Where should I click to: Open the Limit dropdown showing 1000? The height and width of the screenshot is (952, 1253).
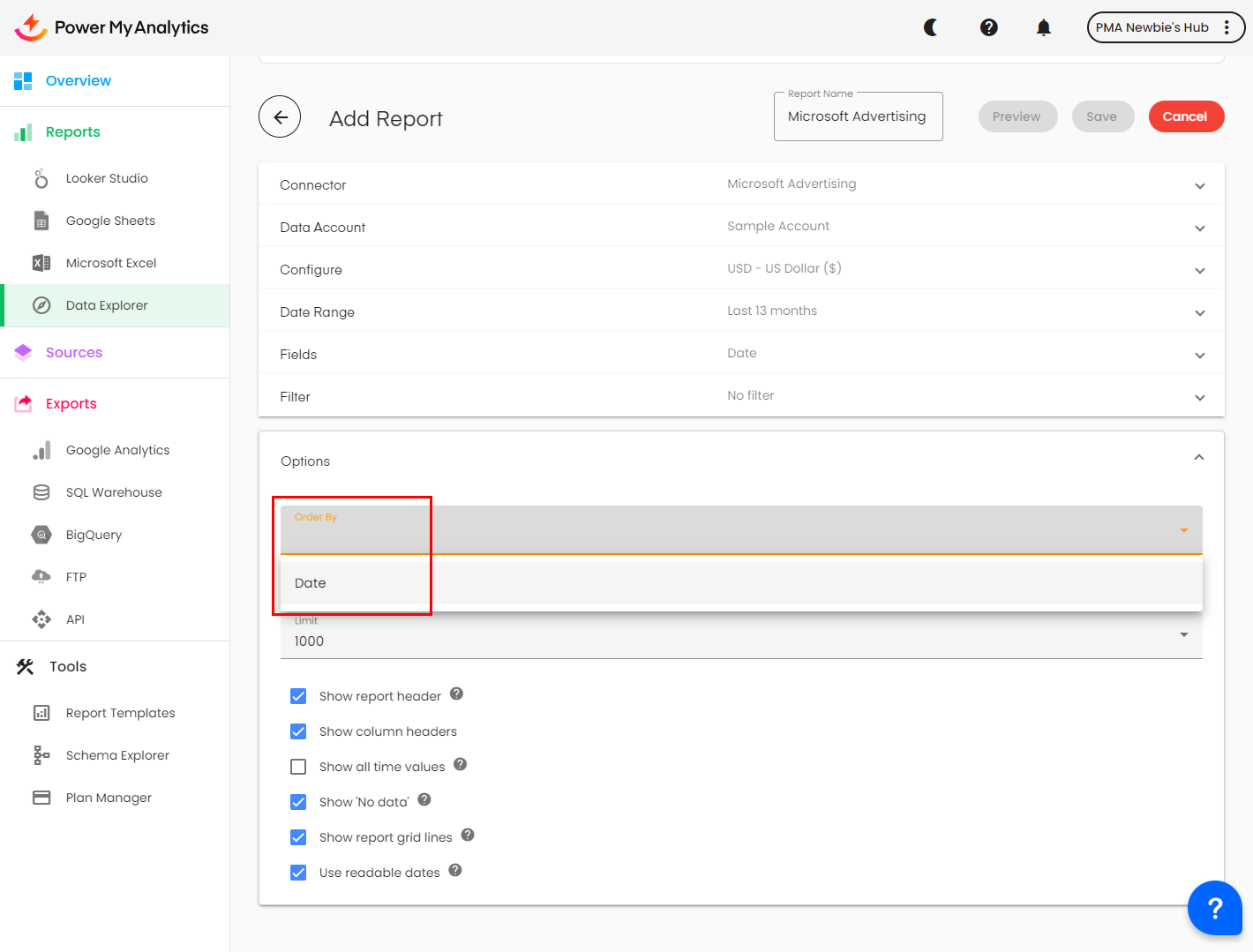pyautogui.click(x=1183, y=635)
